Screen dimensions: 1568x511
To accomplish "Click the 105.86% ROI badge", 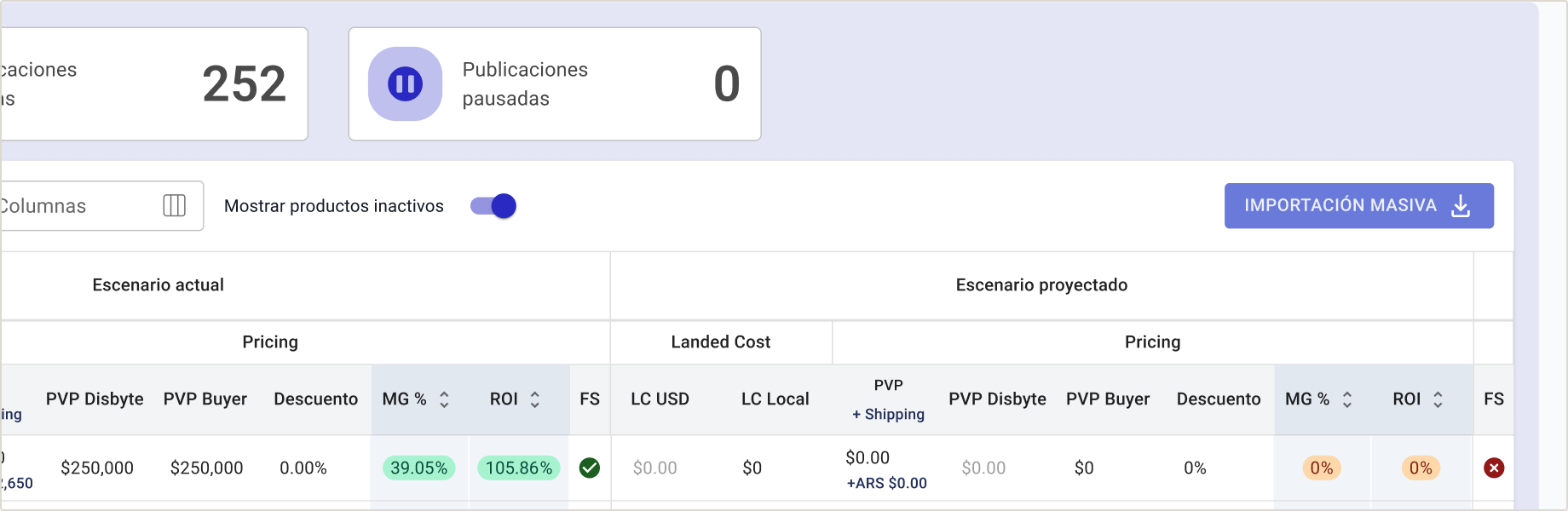I will [519, 468].
